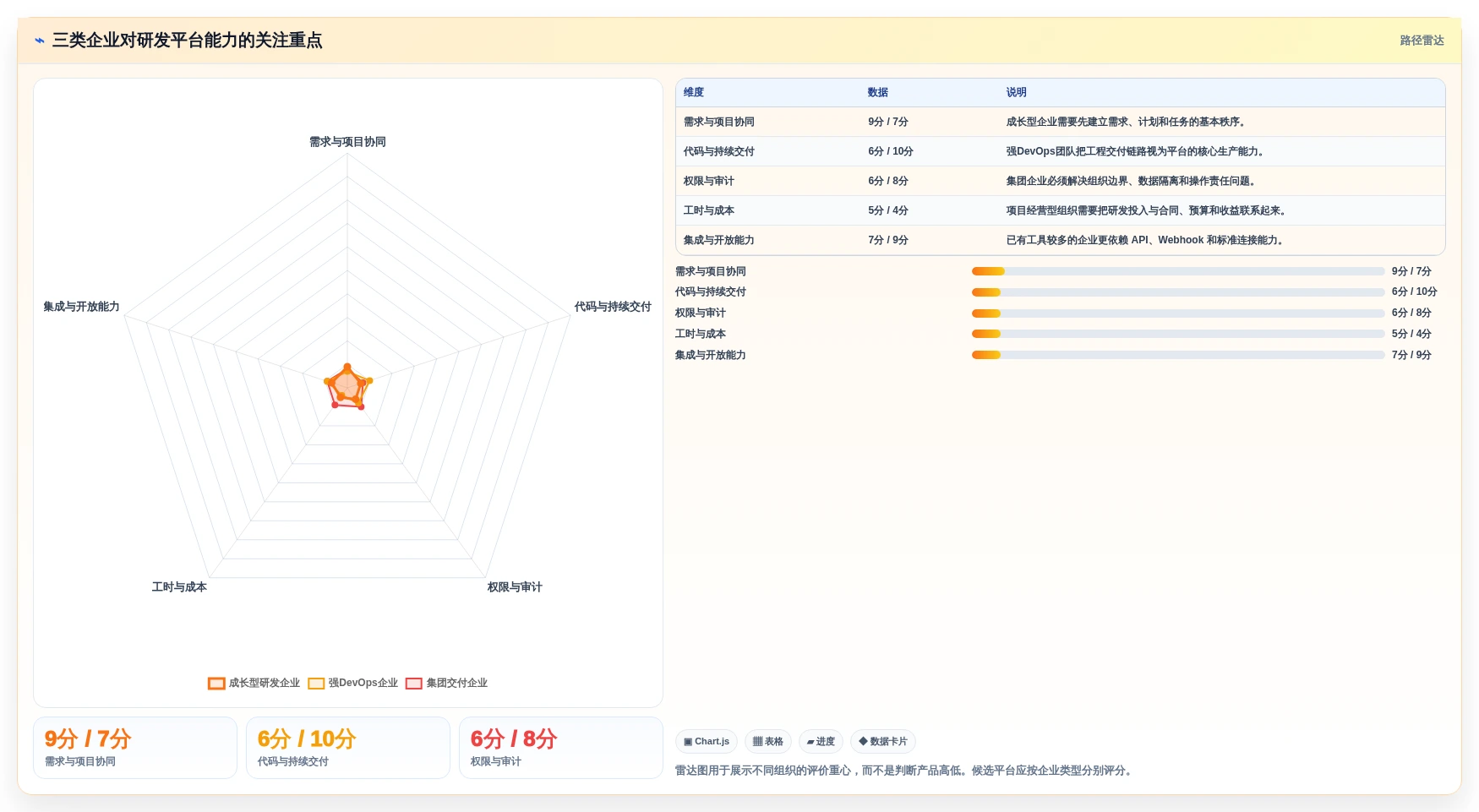Image resolution: width=1479 pixels, height=812 pixels.
Task: Click the 路径雷达 label in header
Action: point(1422,41)
